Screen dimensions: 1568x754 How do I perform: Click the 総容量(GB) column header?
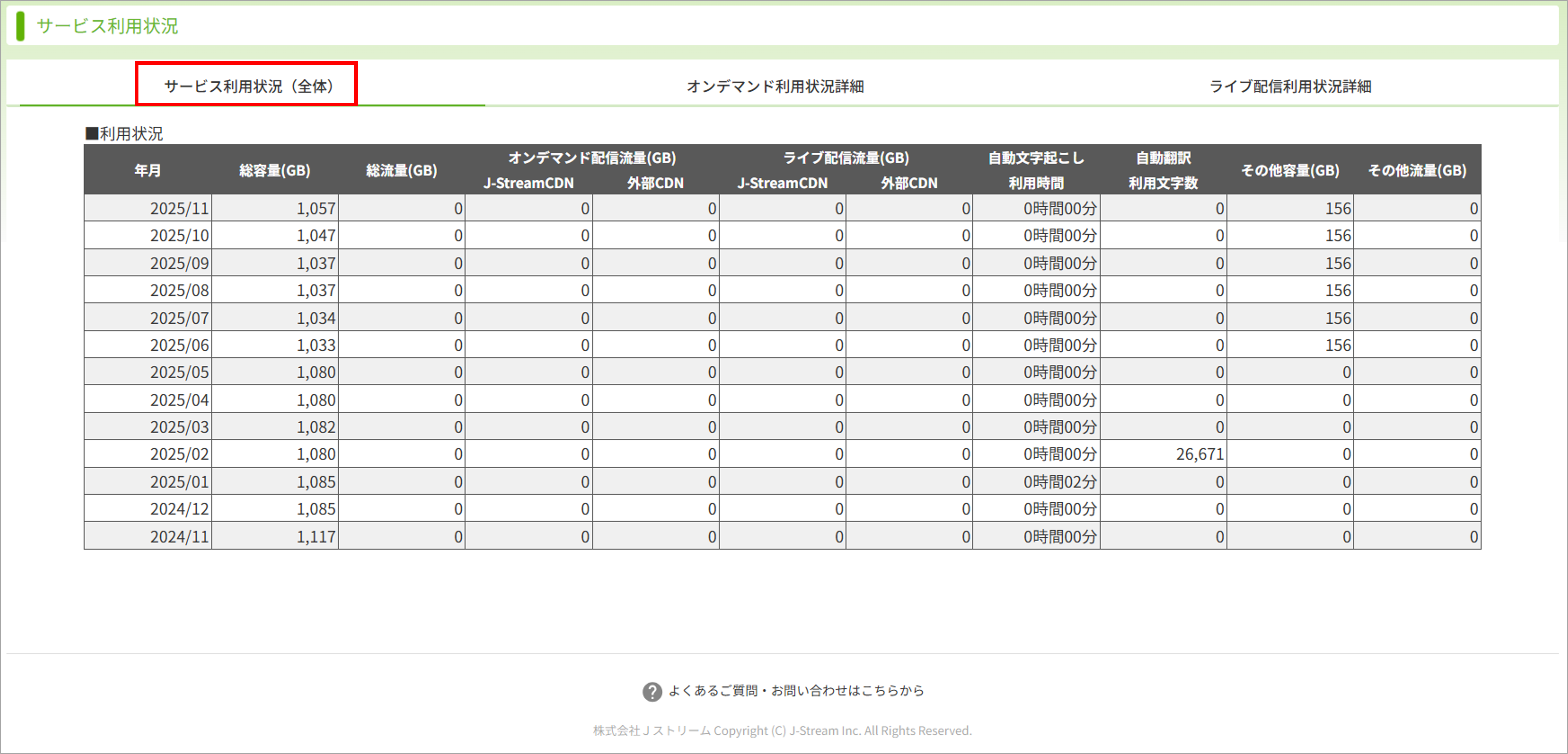click(275, 170)
